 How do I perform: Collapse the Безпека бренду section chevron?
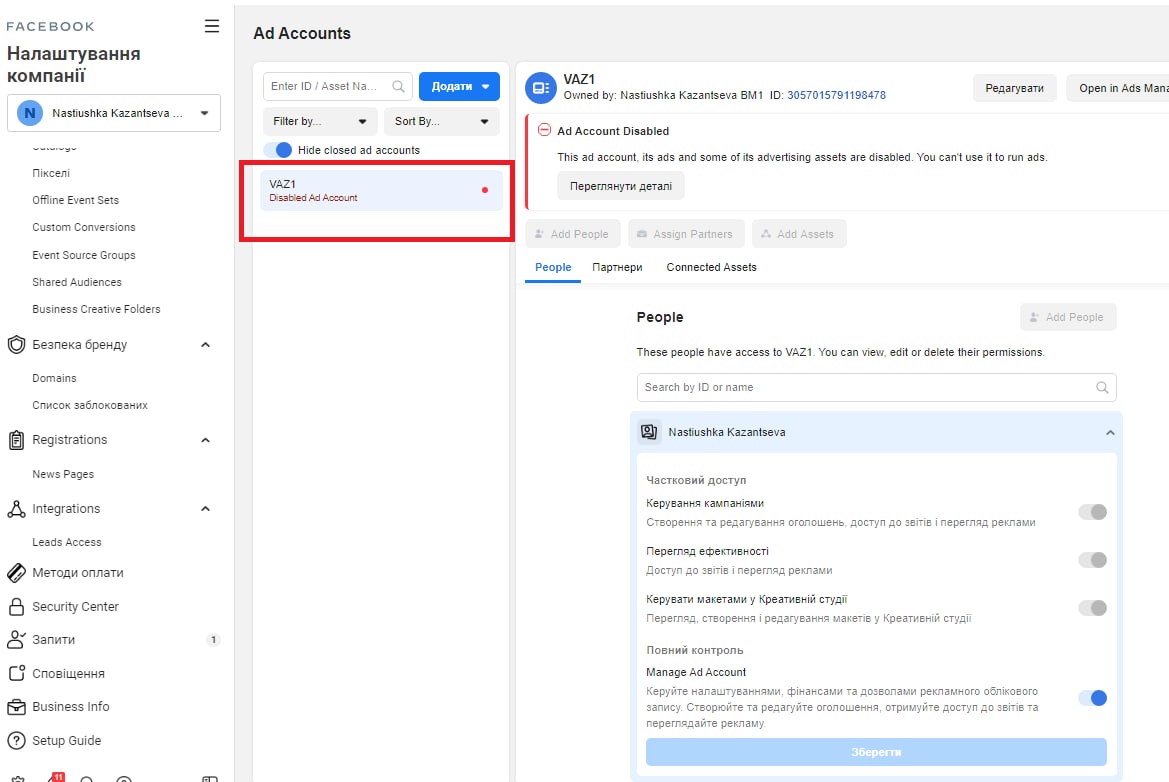click(x=206, y=344)
